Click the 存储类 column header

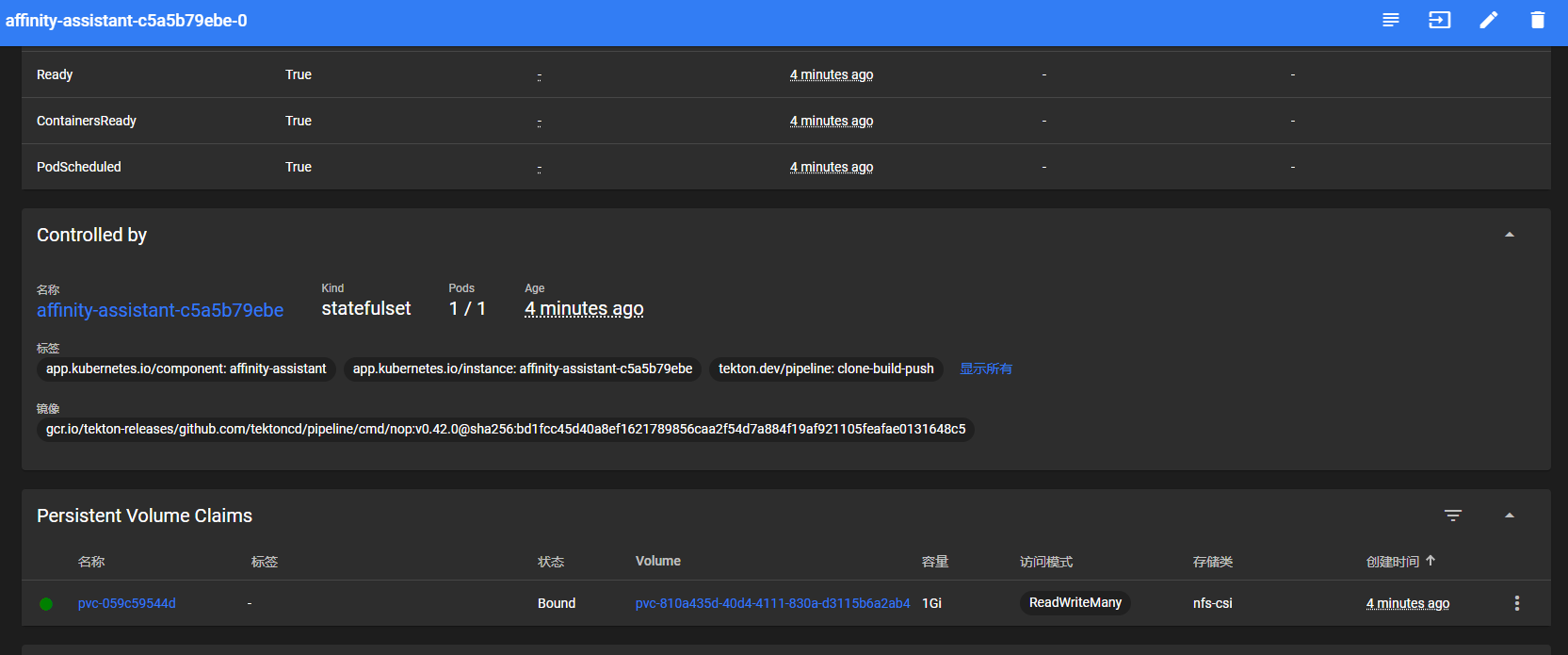click(1213, 562)
